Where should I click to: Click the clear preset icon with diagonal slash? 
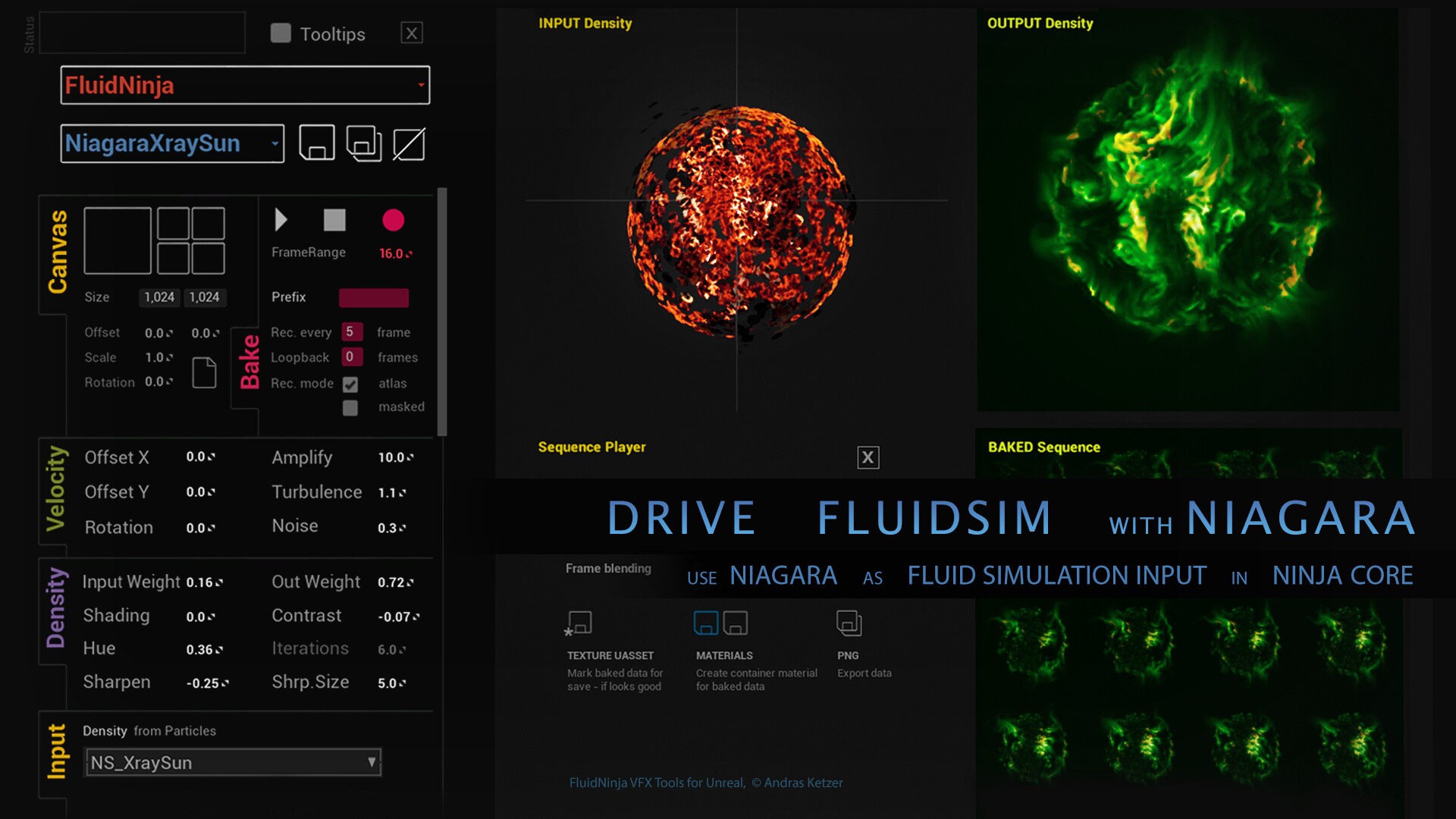[x=410, y=143]
